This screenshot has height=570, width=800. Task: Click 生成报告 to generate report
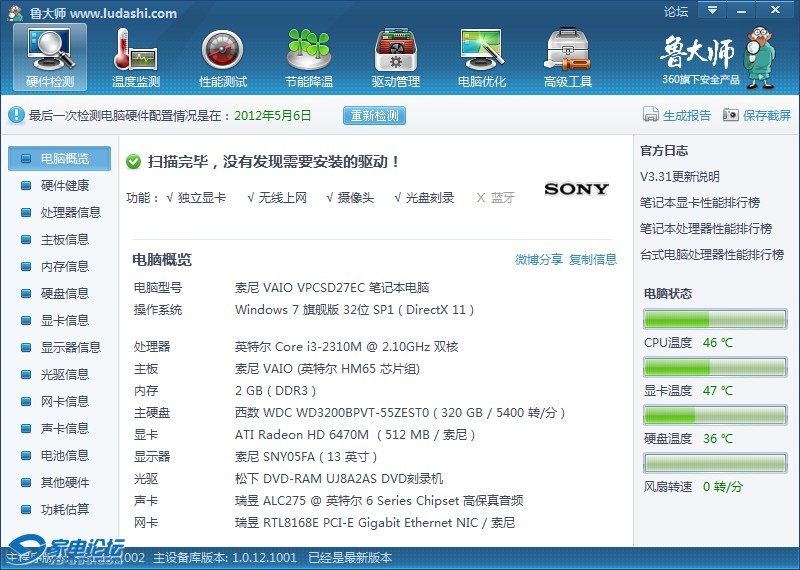pos(687,115)
